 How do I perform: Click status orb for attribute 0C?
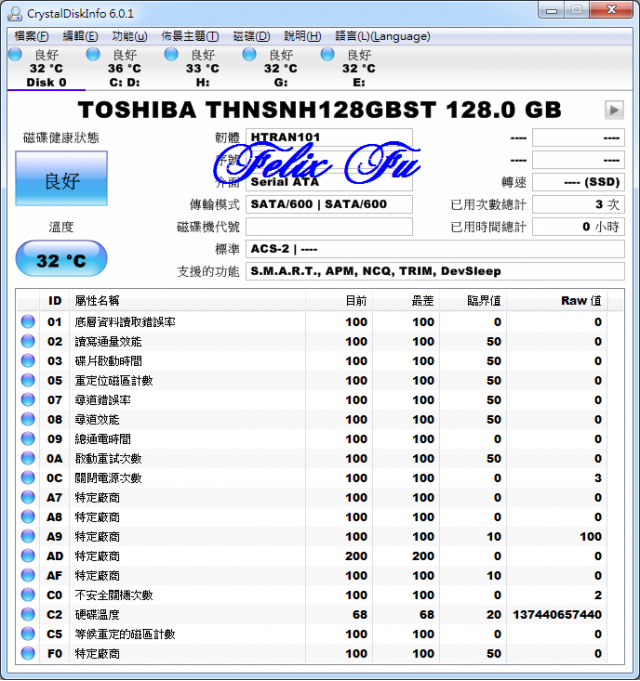point(28,478)
